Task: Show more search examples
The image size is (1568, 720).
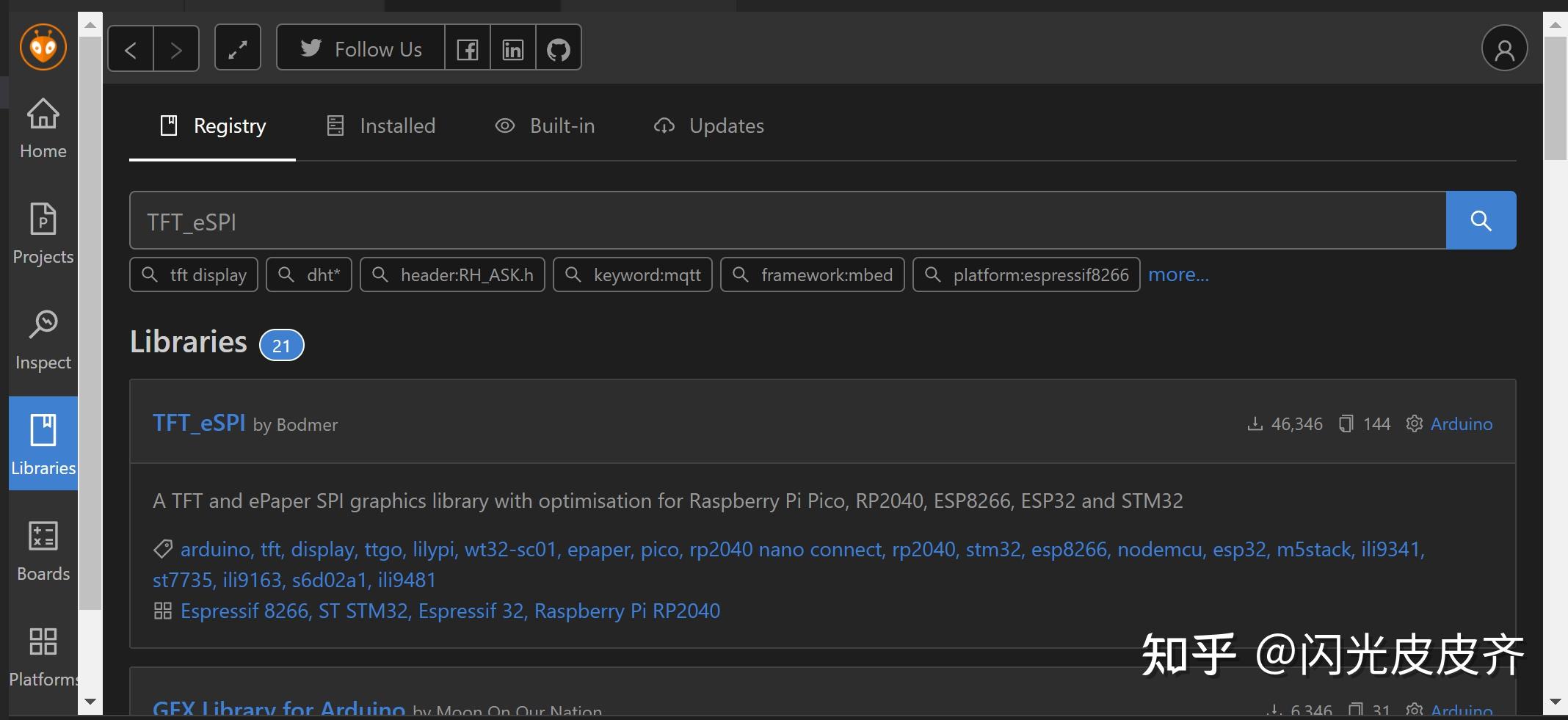Action: 1178,274
